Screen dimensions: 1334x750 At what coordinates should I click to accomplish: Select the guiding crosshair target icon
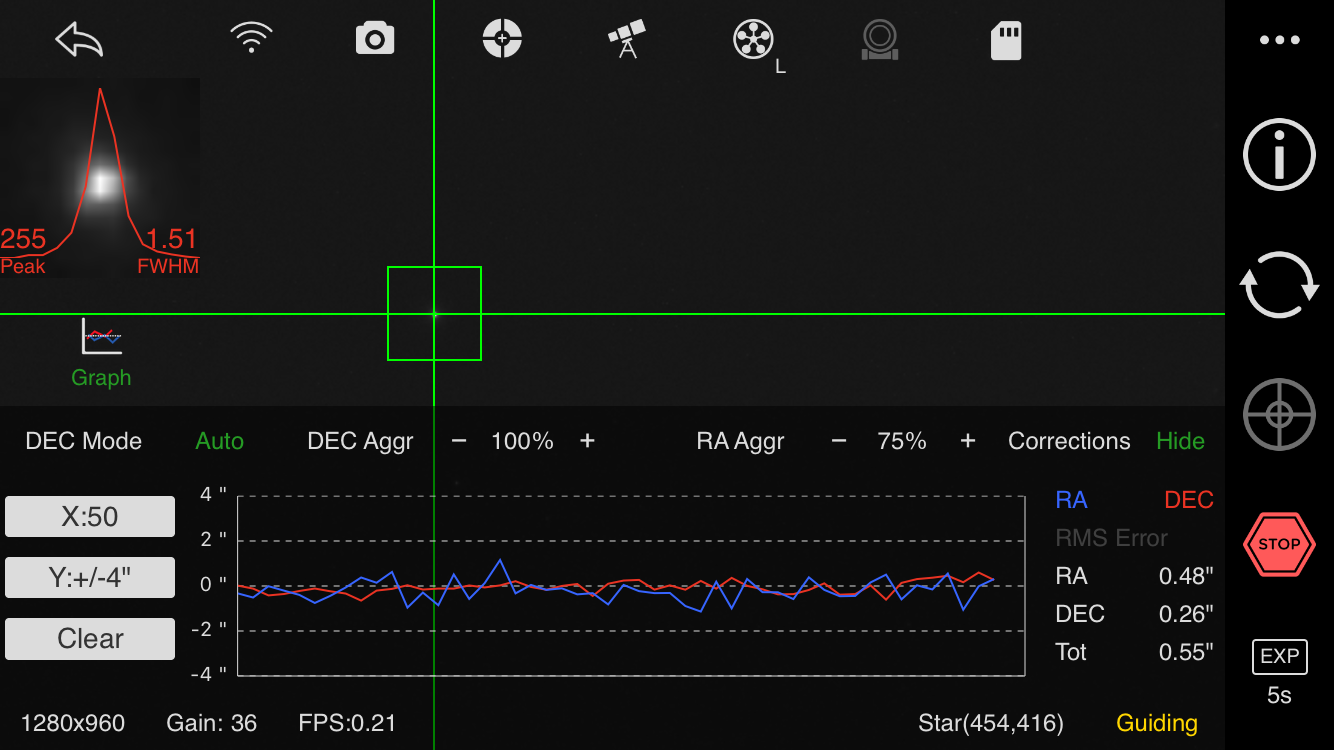pos(502,40)
